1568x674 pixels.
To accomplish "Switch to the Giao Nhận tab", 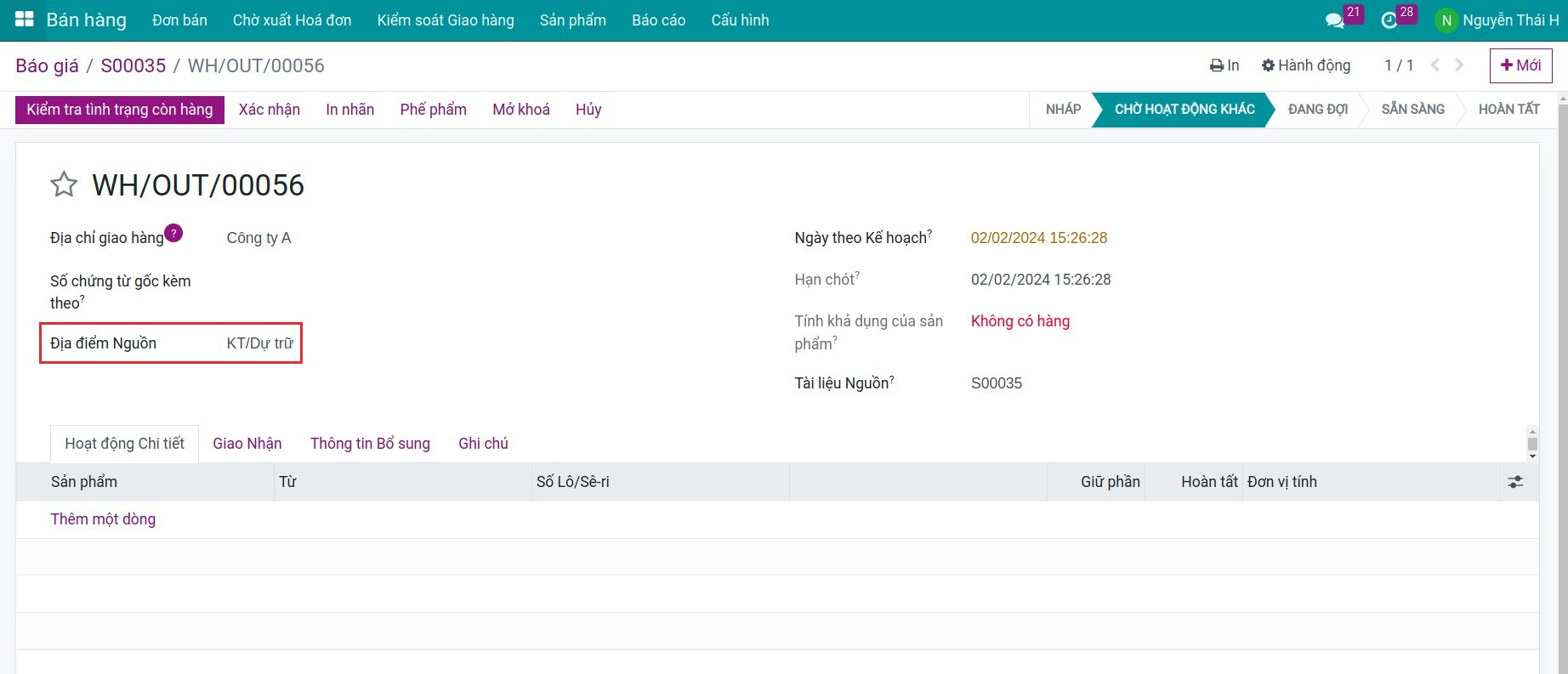I will (247, 444).
